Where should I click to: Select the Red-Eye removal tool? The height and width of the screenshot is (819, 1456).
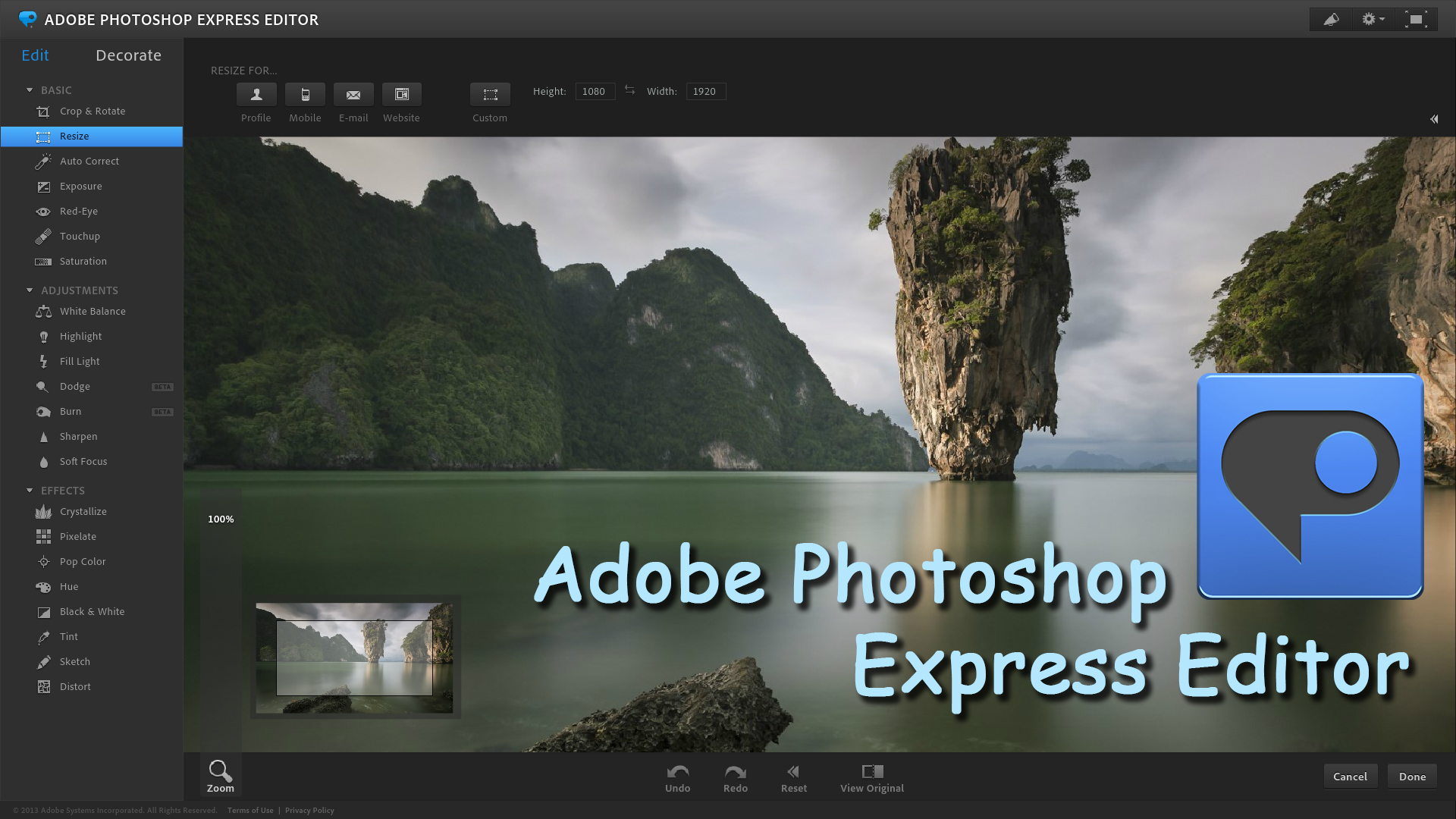click(78, 211)
